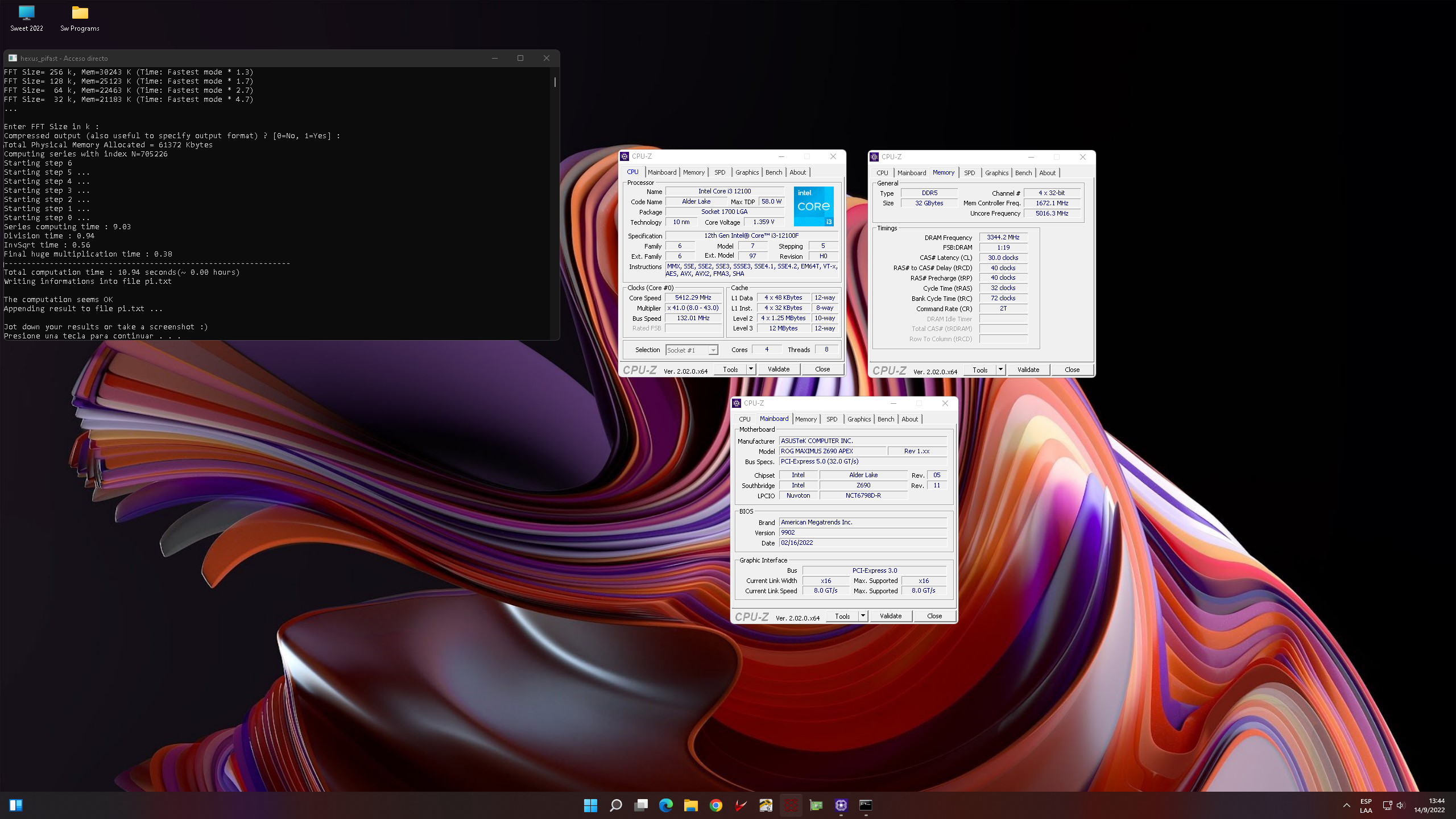This screenshot has width=1456, height=819.
Task: Click Tools button in Mainboard window
Action: 842,616
